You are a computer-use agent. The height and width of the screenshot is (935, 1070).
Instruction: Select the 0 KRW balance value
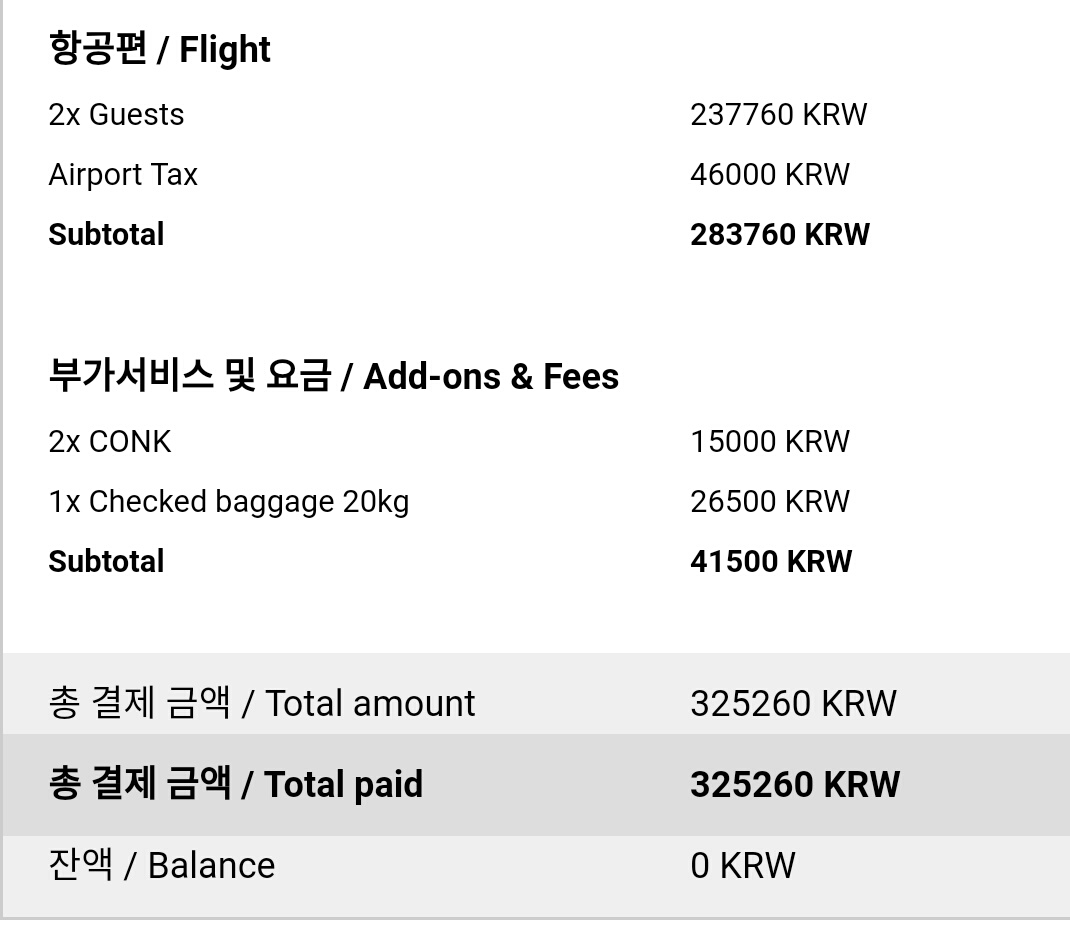742,866
